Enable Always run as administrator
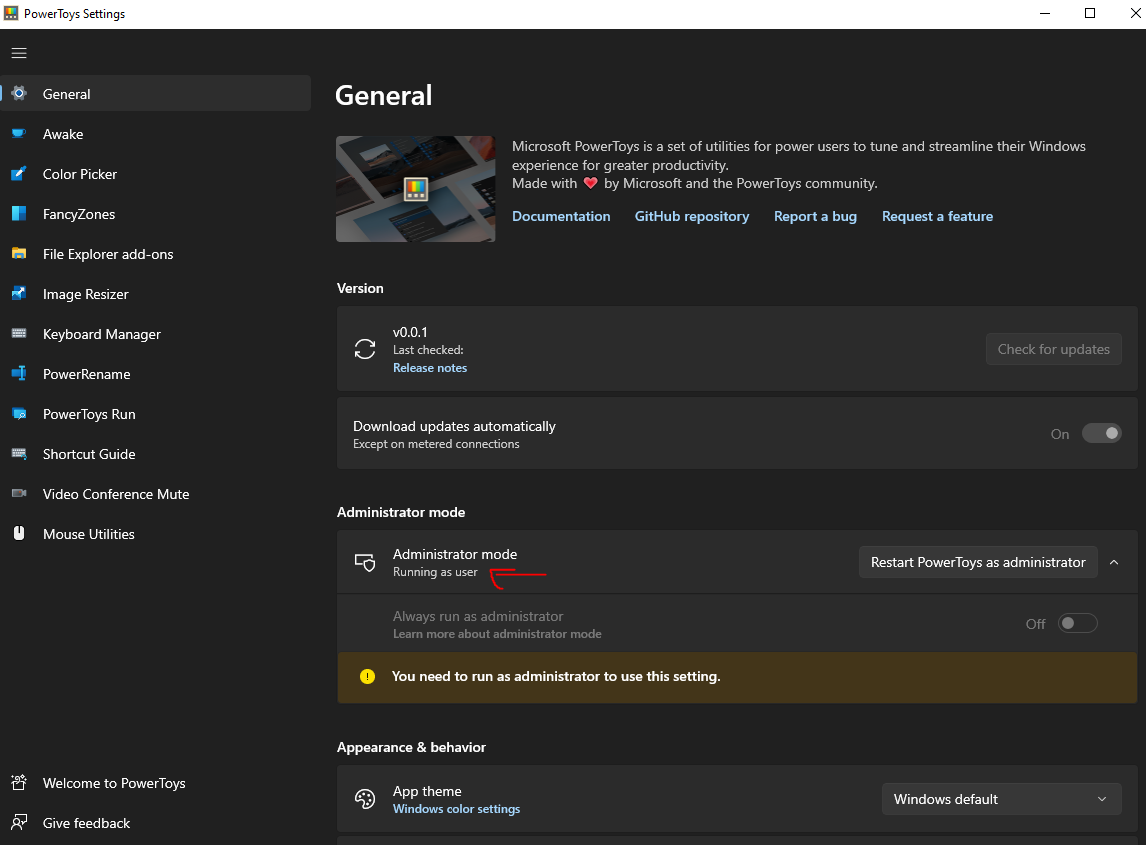 pyautogui.click(x=1077, y=622)
